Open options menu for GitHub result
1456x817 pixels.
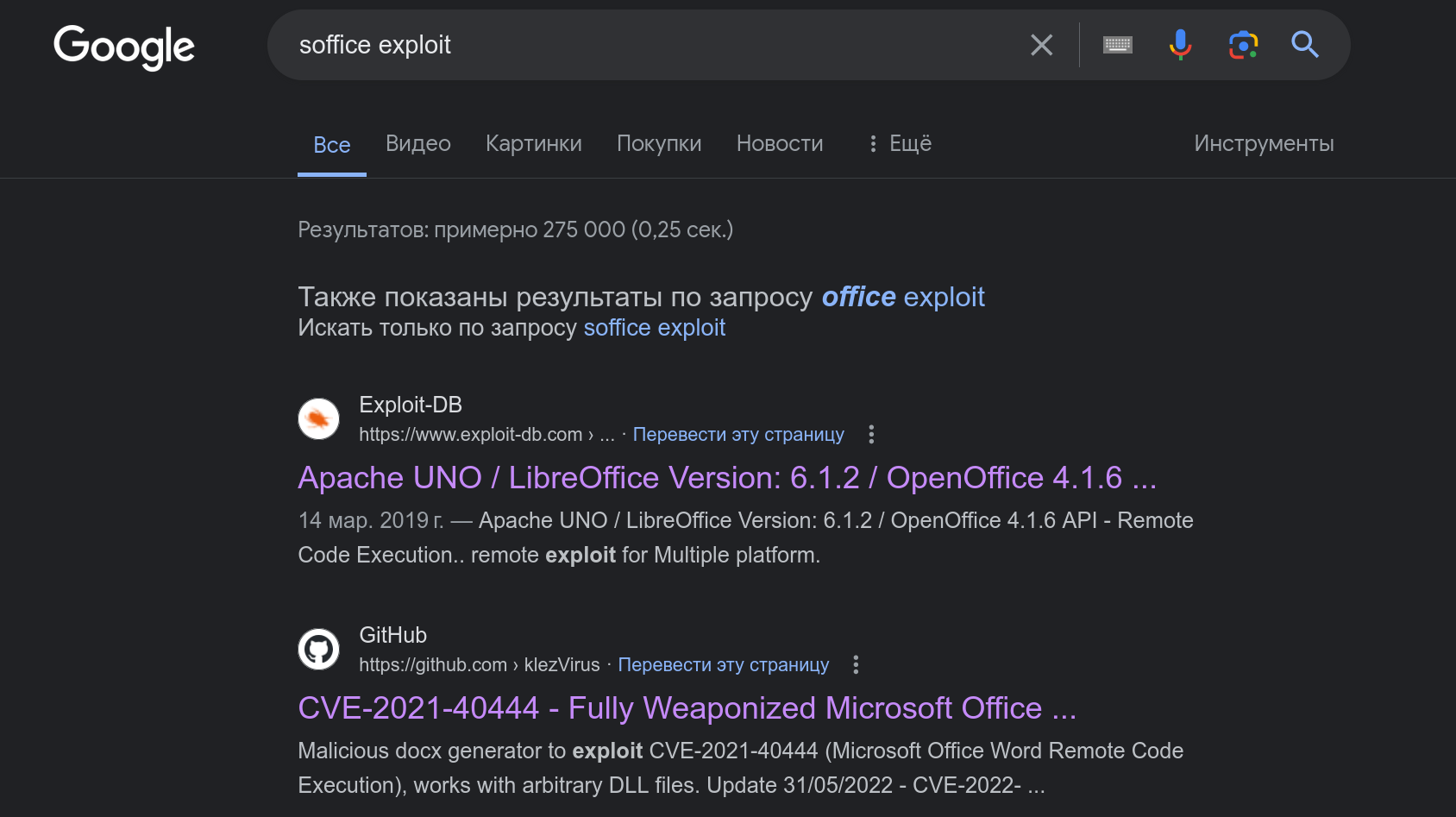pyautogui.click(x=856, y=665)
